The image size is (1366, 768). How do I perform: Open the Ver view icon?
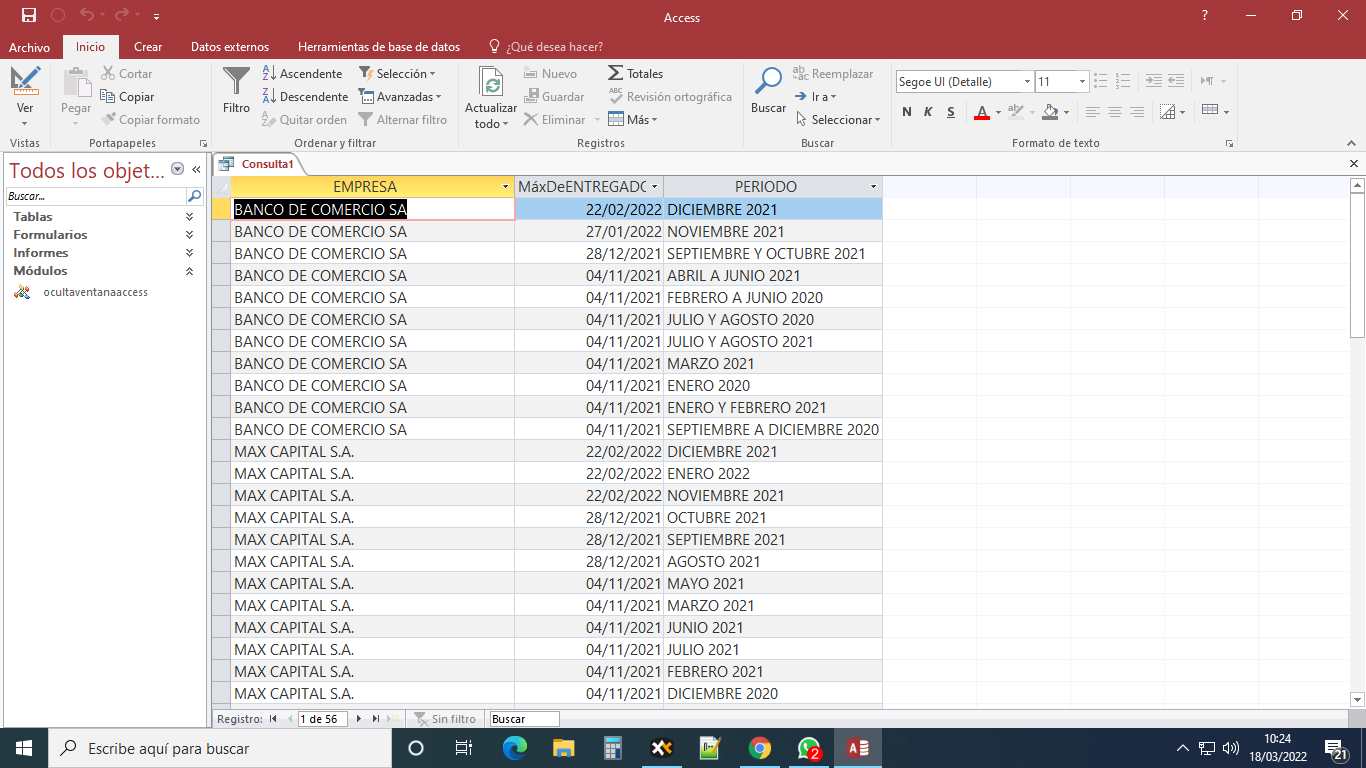point(25,80)
